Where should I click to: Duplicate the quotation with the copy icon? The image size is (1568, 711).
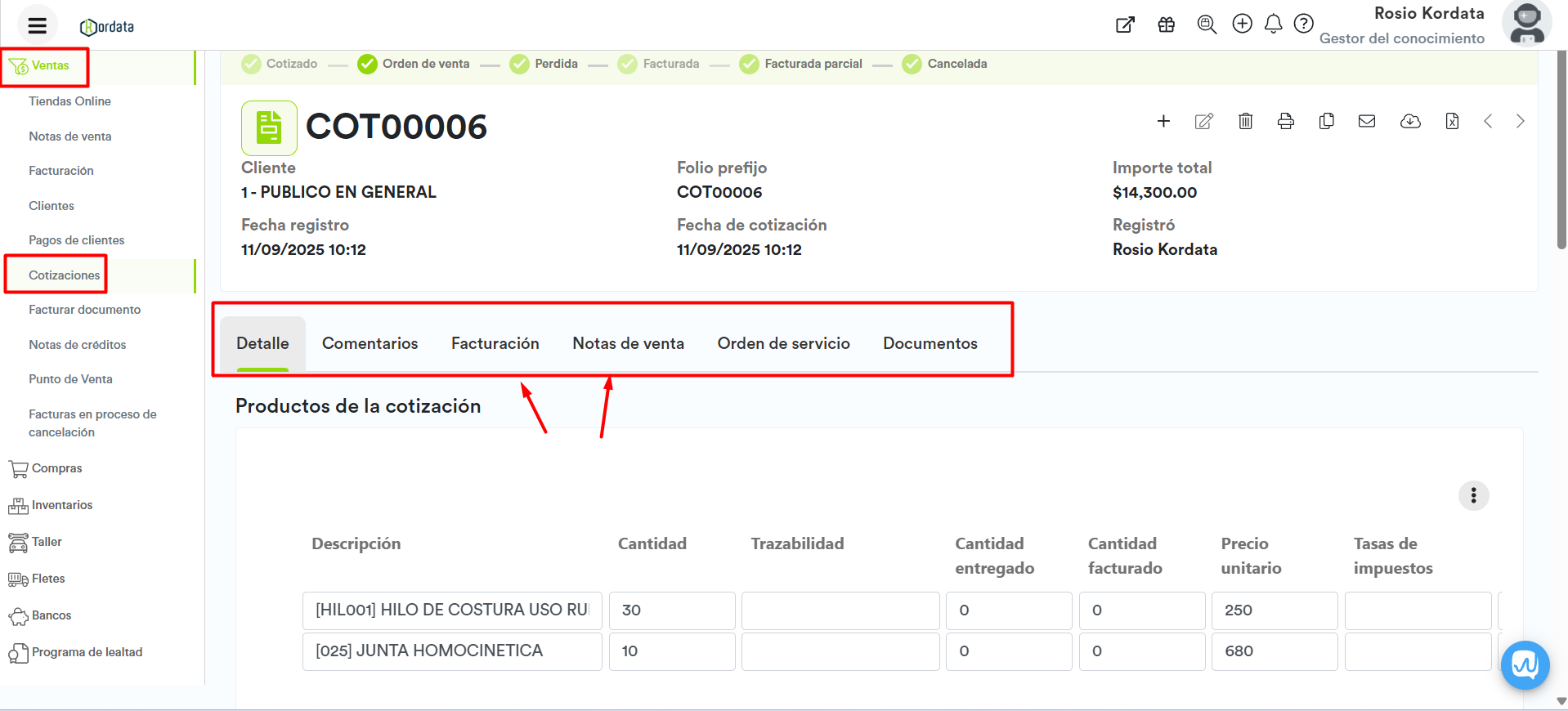1326,122
